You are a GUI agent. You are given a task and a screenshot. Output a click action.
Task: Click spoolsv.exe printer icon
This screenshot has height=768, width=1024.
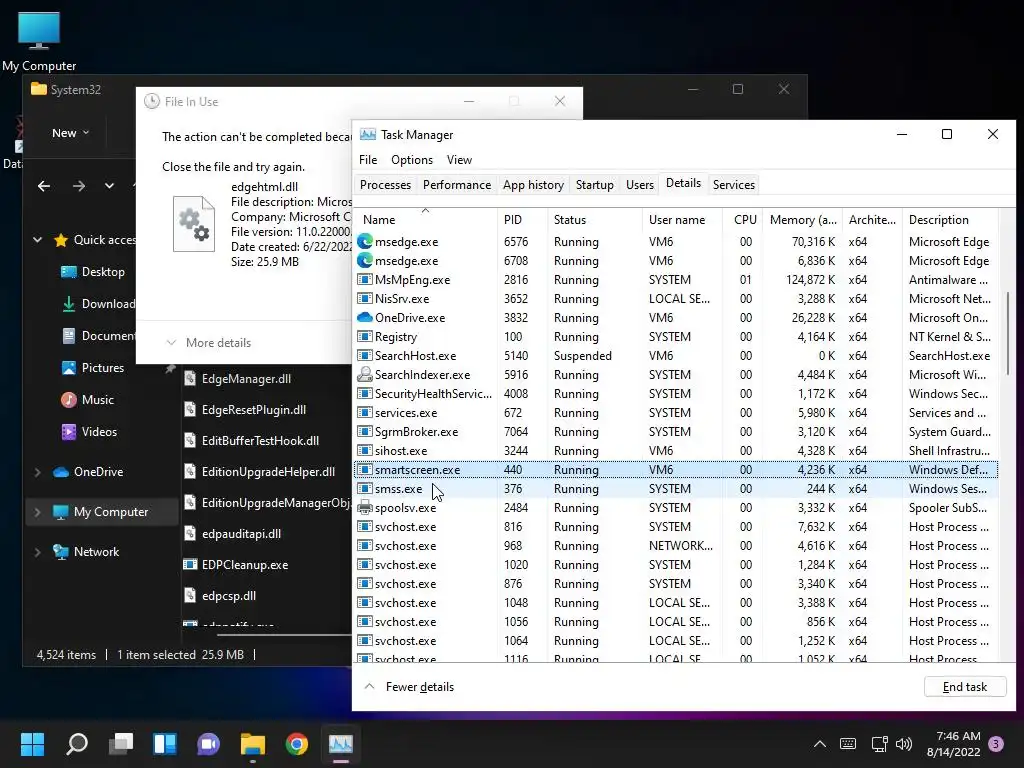[364, 507]
